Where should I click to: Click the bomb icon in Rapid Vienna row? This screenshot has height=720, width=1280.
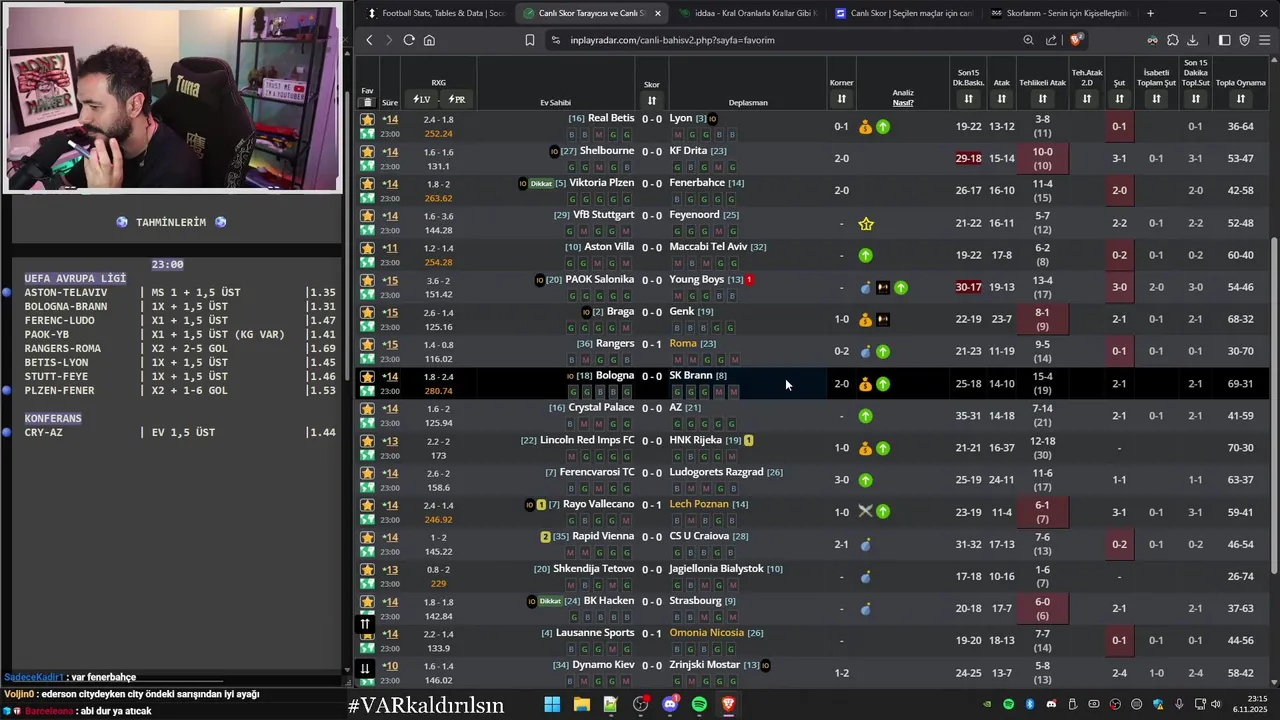click(x=866, y=545)
